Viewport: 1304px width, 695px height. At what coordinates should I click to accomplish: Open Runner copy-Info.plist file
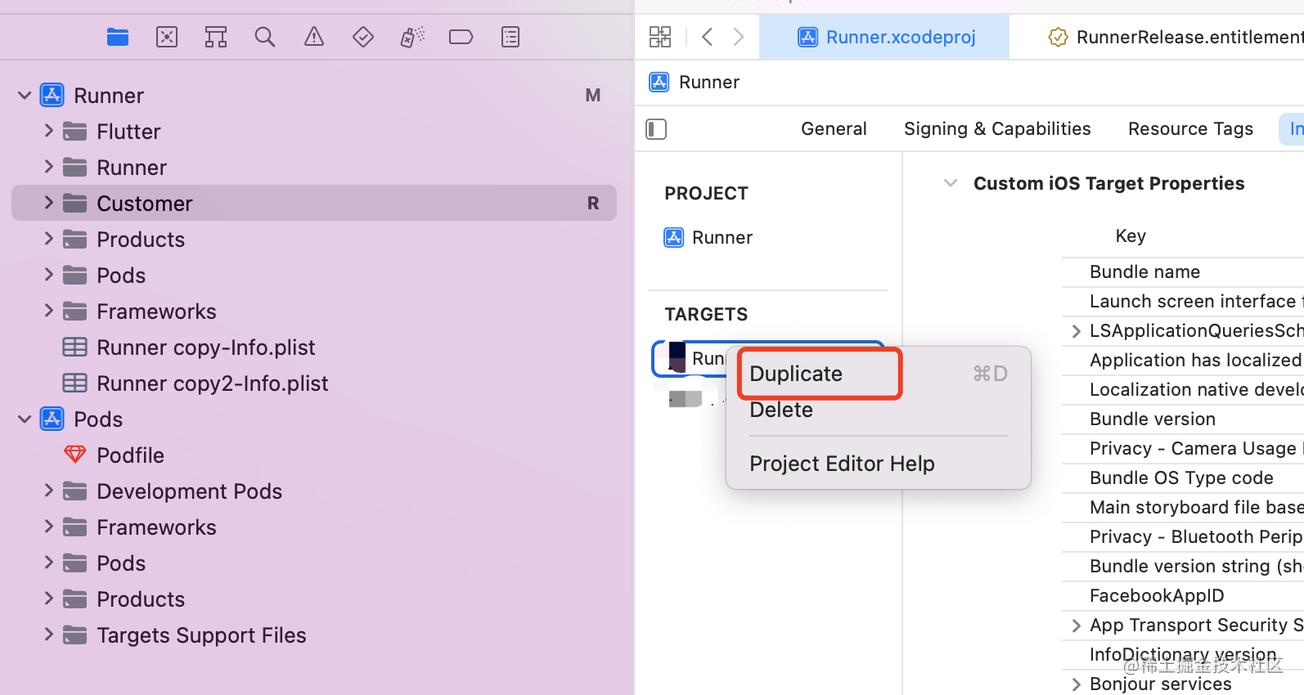[x=205, y=347]
